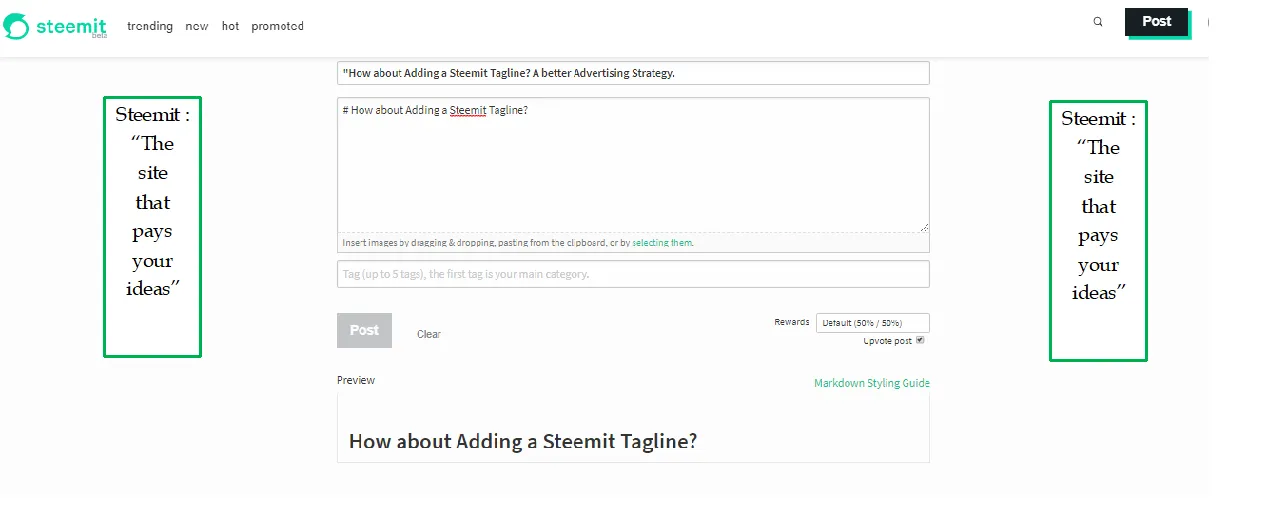Open the promoted posts feed
Image resolution: width=1271 pixels, height=521 pixels.
[277, 26]
